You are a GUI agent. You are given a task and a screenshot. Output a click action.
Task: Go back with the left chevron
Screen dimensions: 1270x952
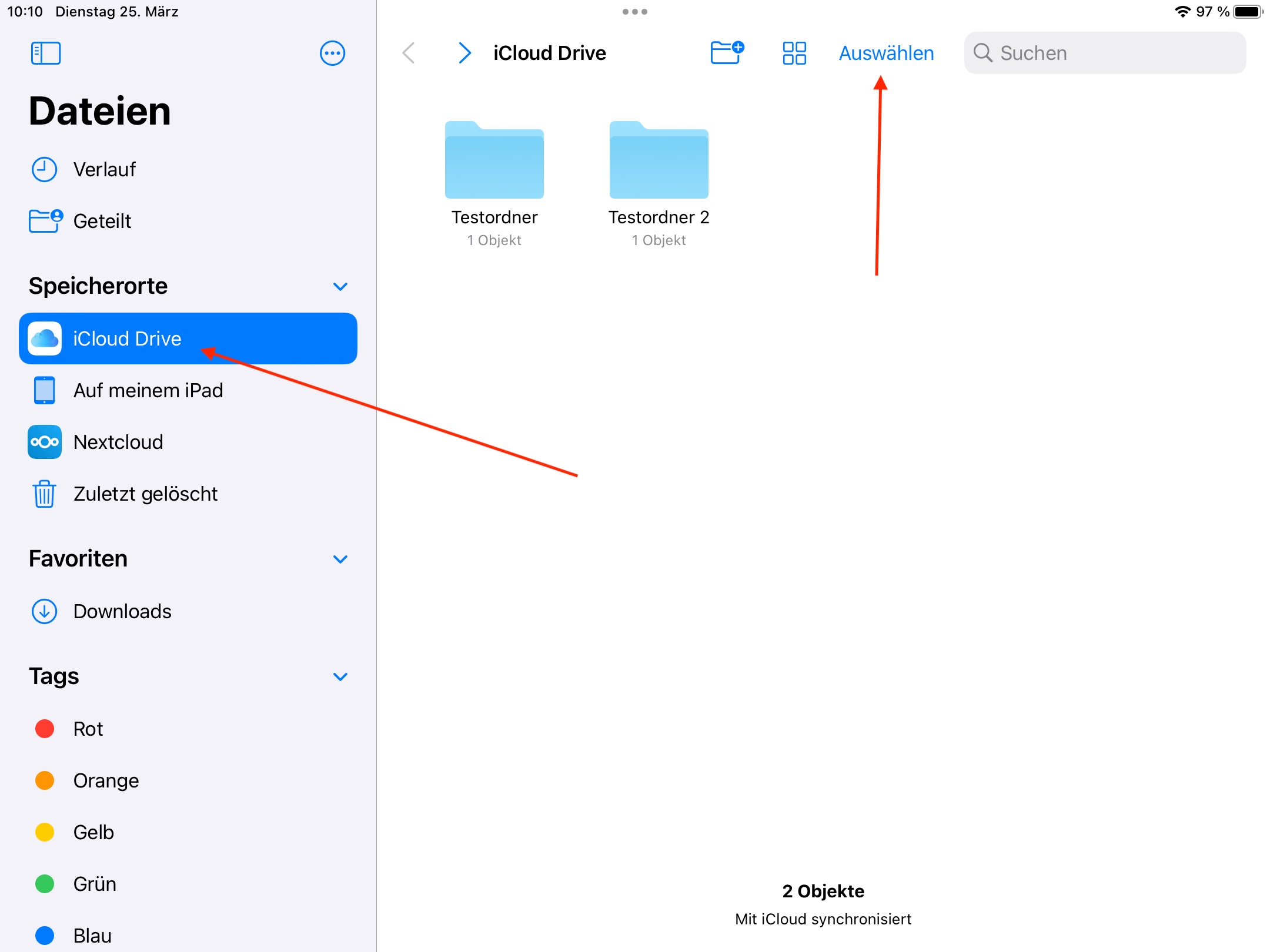click(x=409, y=53)
